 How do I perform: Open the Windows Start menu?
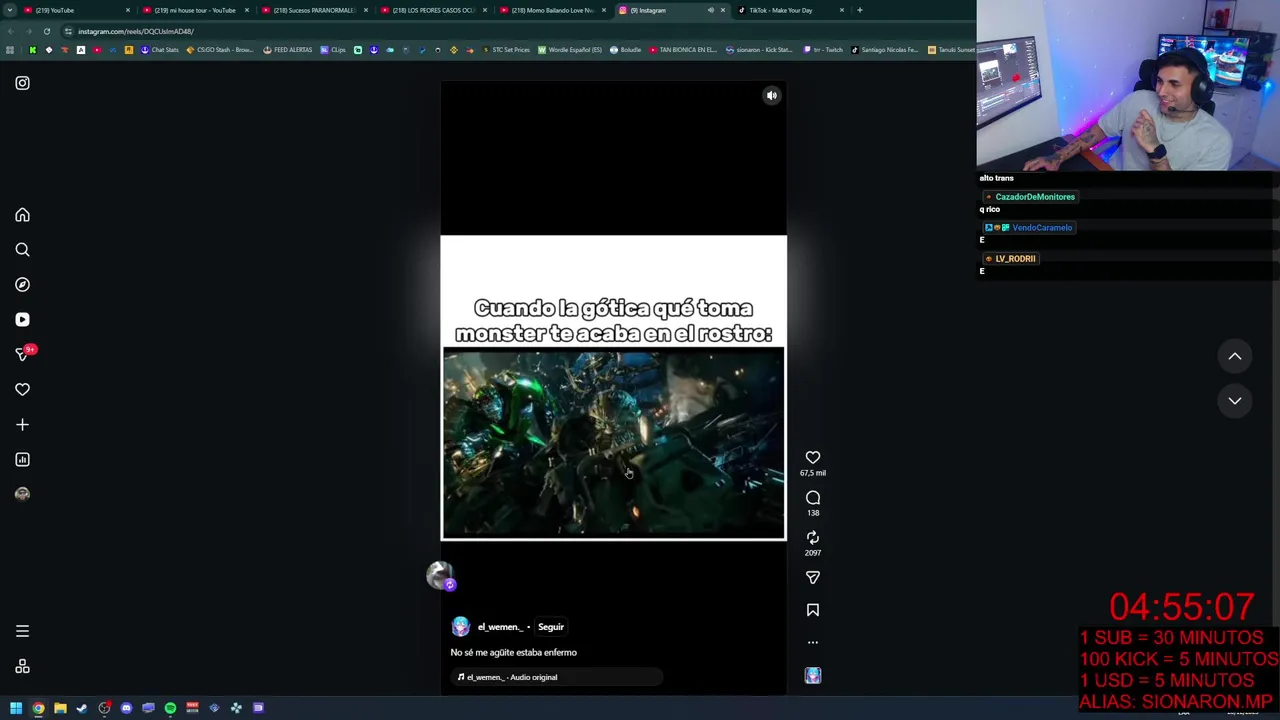(16, 708)
